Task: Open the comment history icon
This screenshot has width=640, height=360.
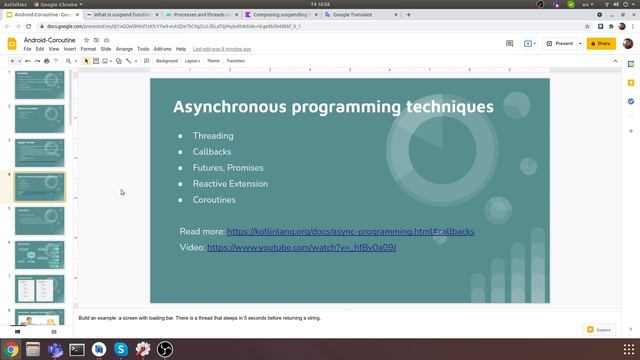Action: click(x=509, y=43)
